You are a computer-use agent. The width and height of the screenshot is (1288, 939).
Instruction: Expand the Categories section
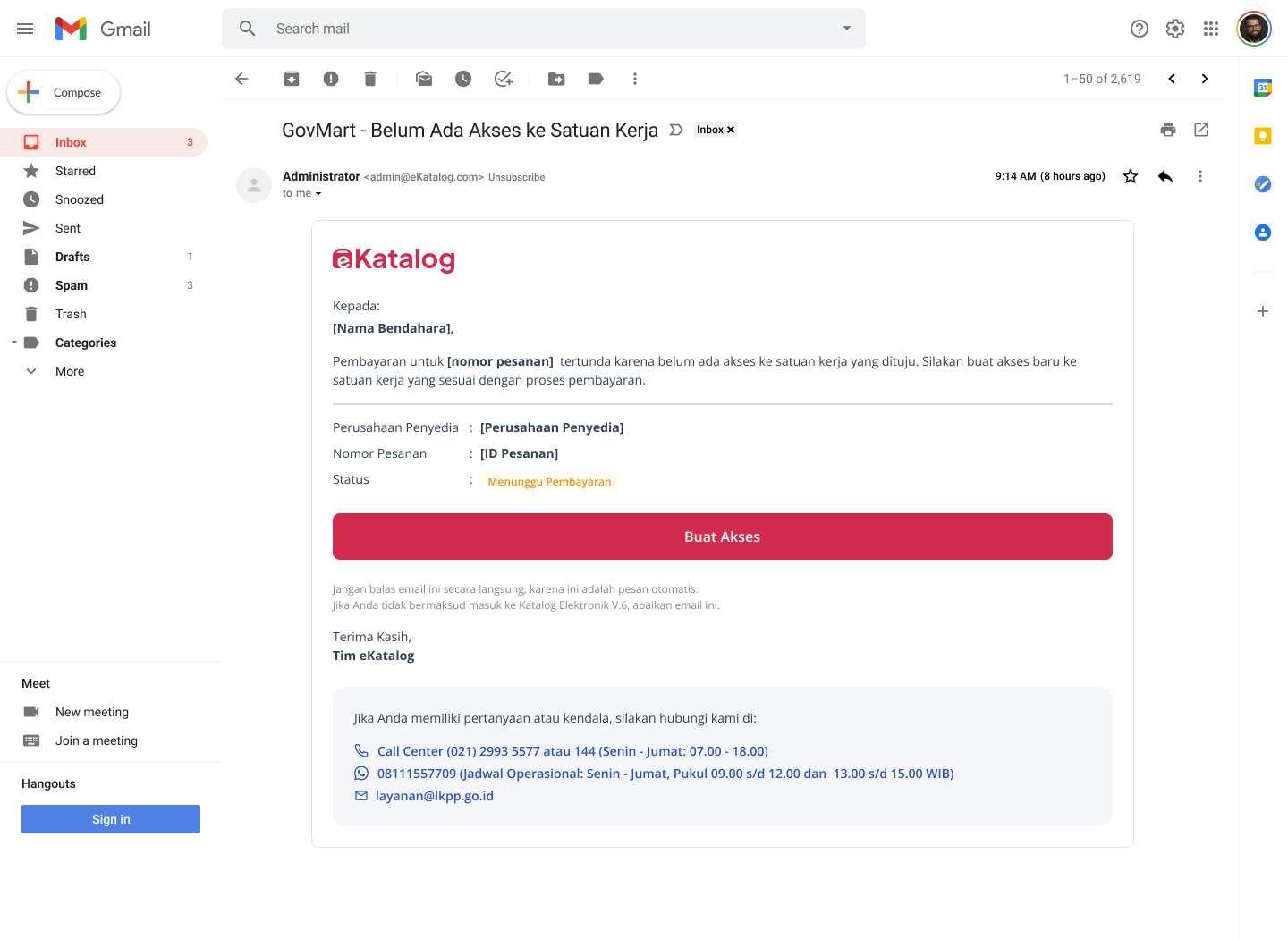pyautogui.click(x=14, y=343)
